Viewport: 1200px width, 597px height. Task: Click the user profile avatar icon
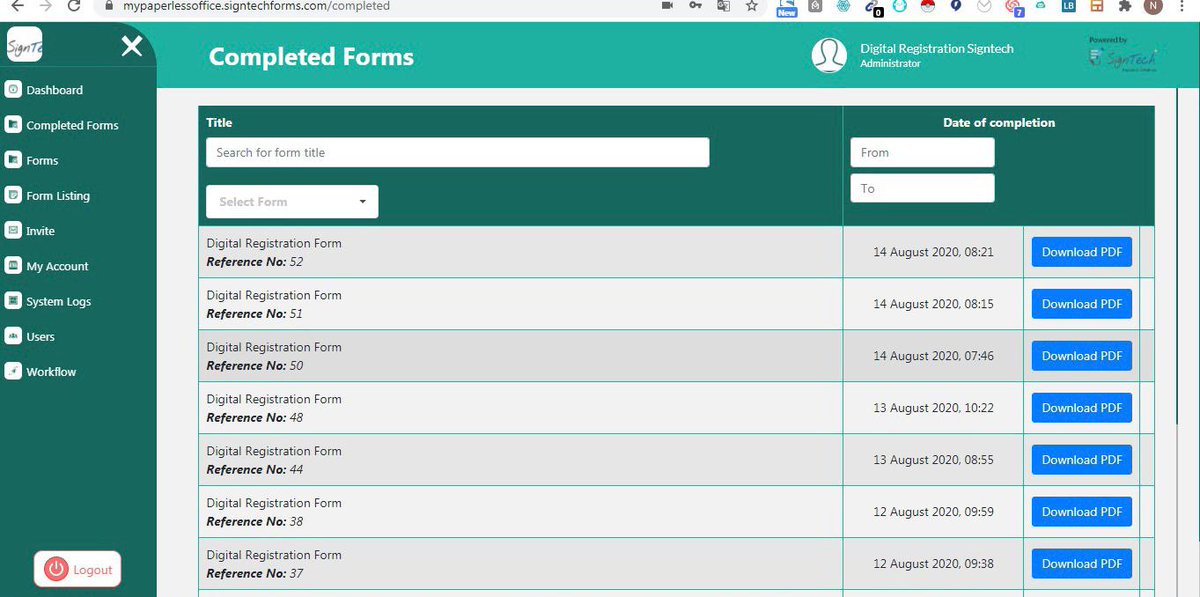(829, 56)
